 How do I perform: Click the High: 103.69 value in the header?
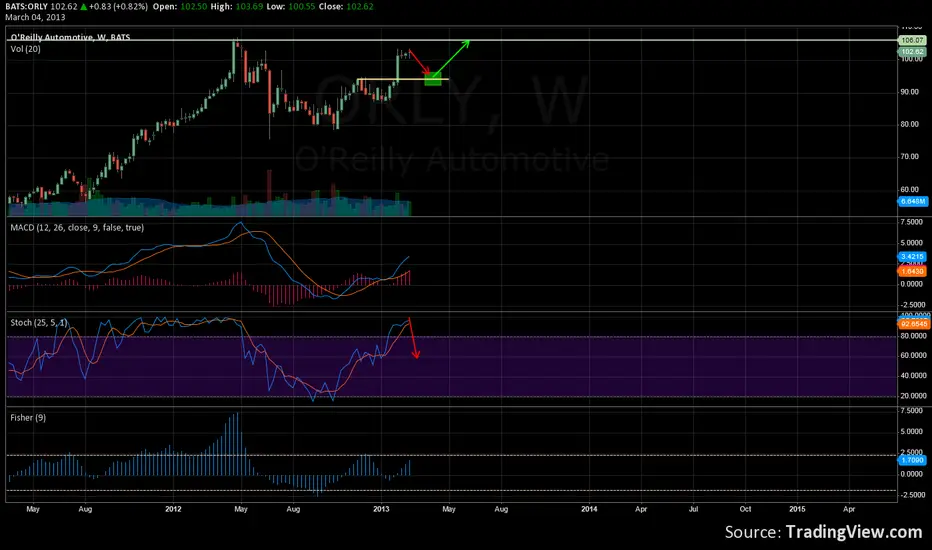[237, 7]
